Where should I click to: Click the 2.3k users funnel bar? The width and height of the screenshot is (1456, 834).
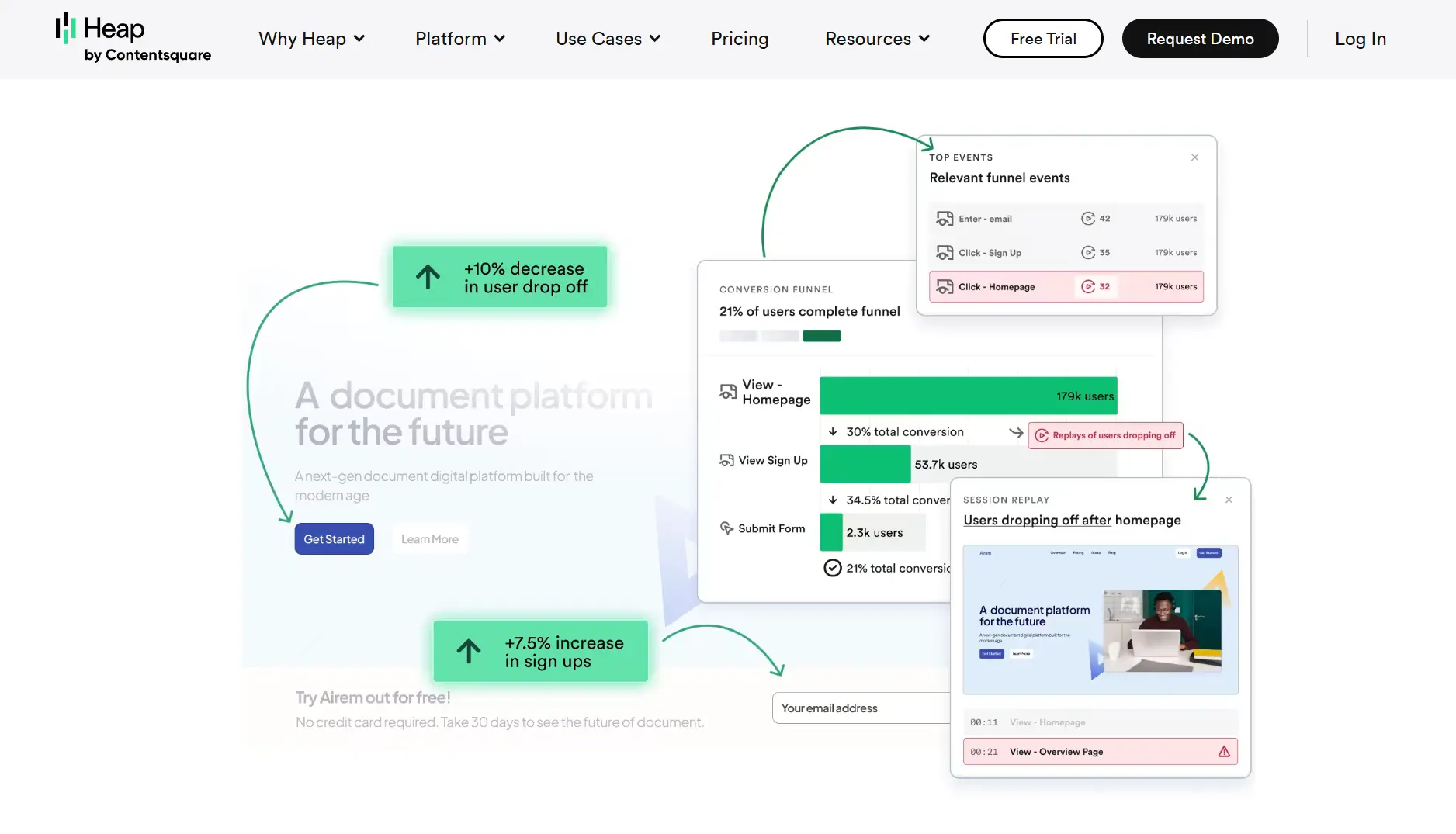tap(831, 532)
